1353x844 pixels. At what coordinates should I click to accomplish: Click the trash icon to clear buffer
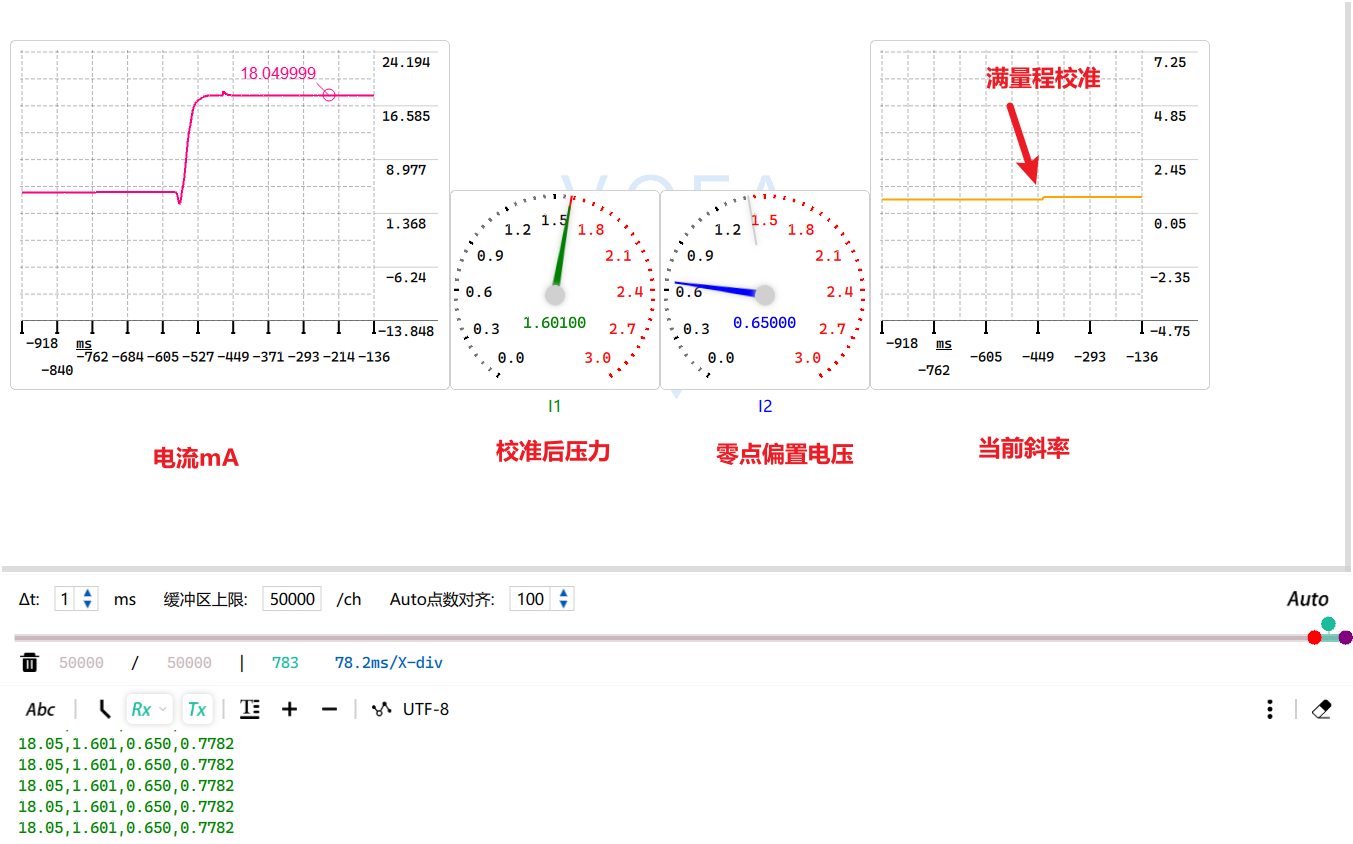tap(30, 662)
